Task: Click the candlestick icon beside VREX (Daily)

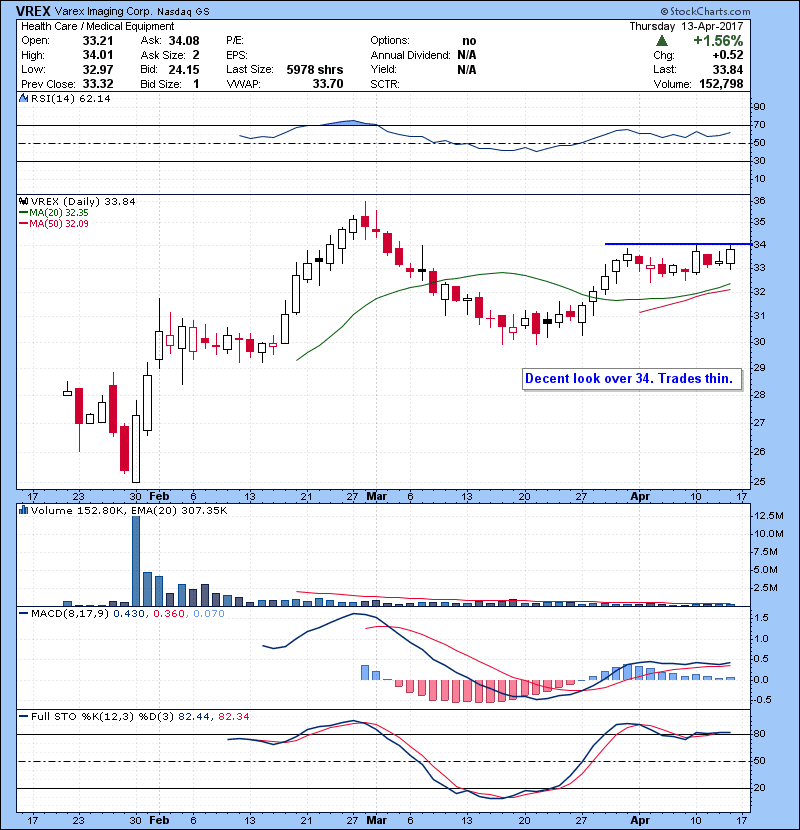Action: [23, 201]
